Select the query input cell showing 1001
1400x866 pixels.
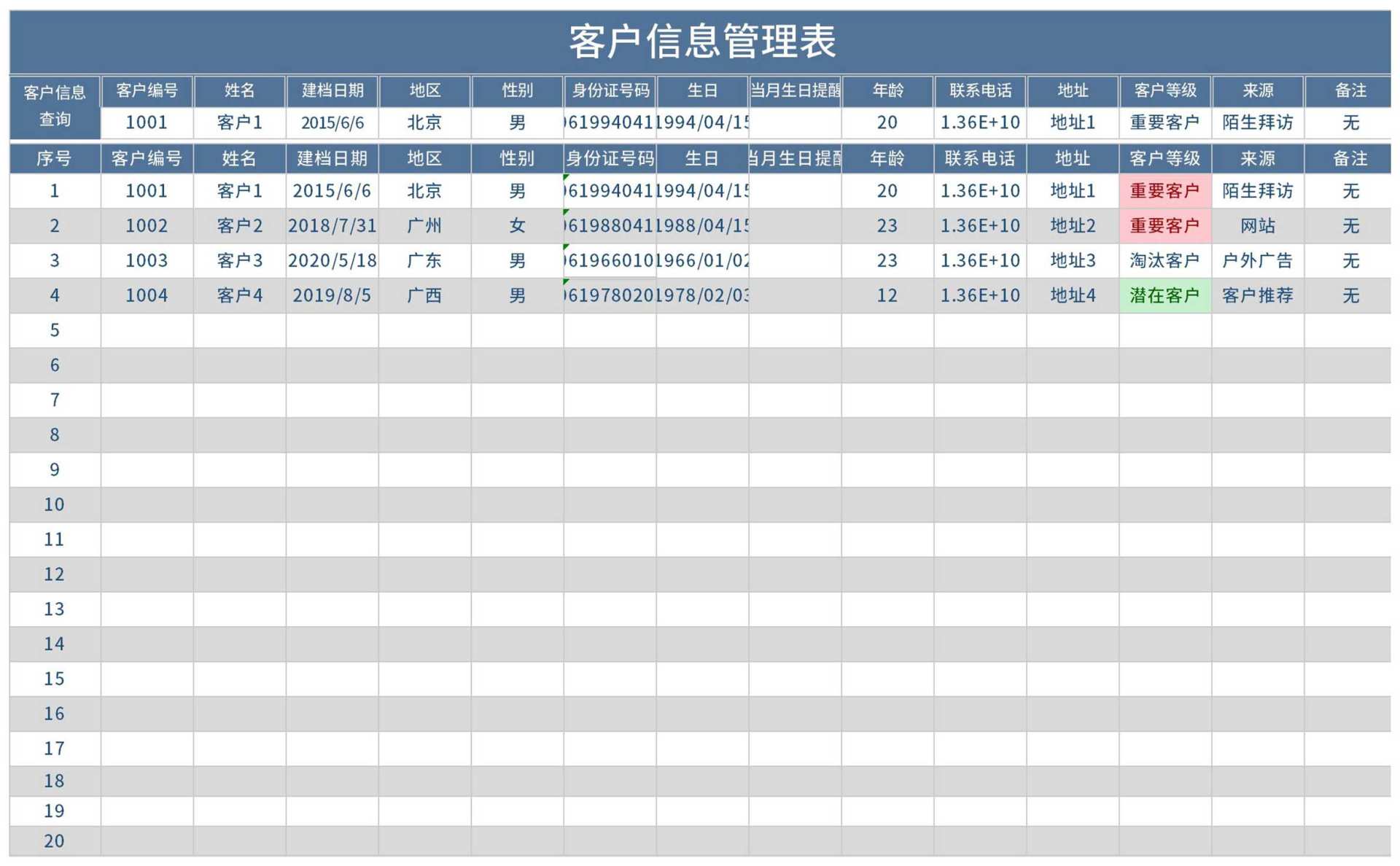coord(146,122)
